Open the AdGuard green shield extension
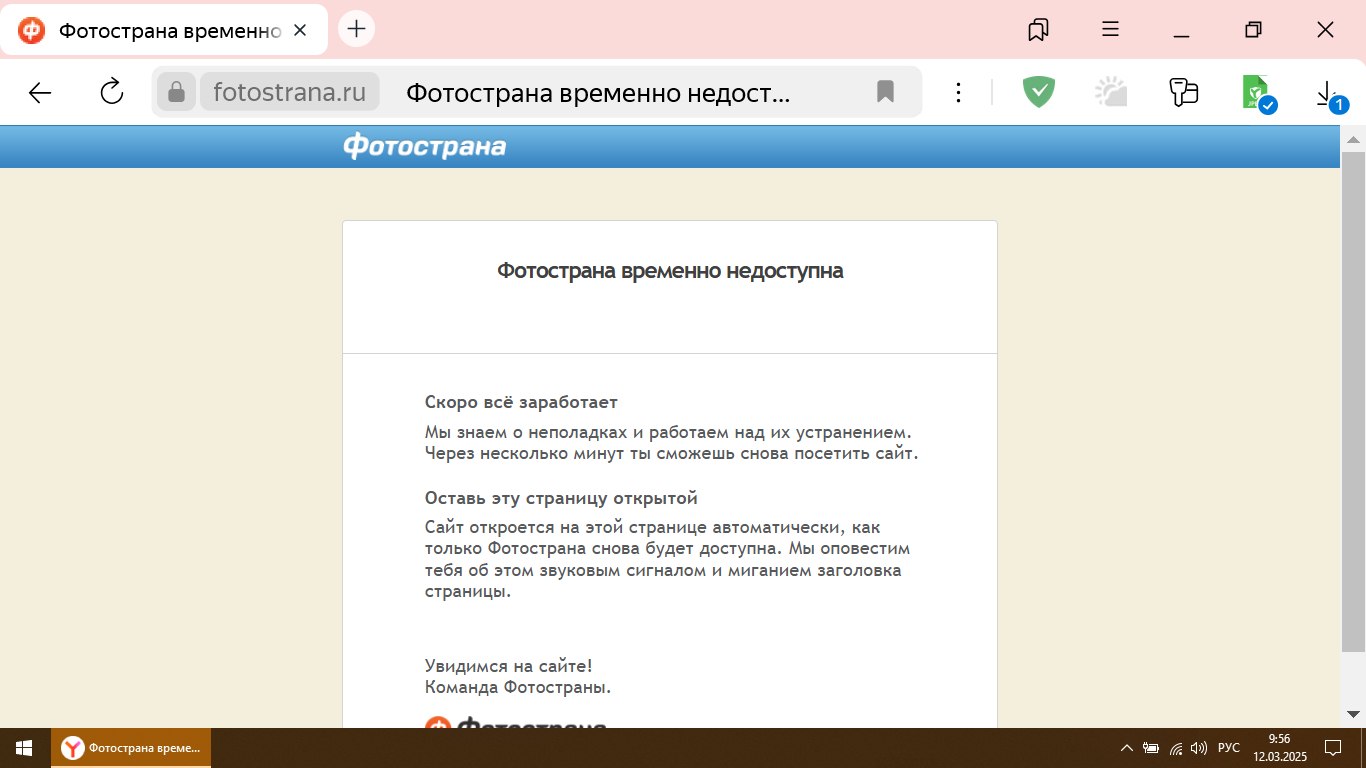This screenshot has width=1366, height=768. click(x=1039, y=93)
